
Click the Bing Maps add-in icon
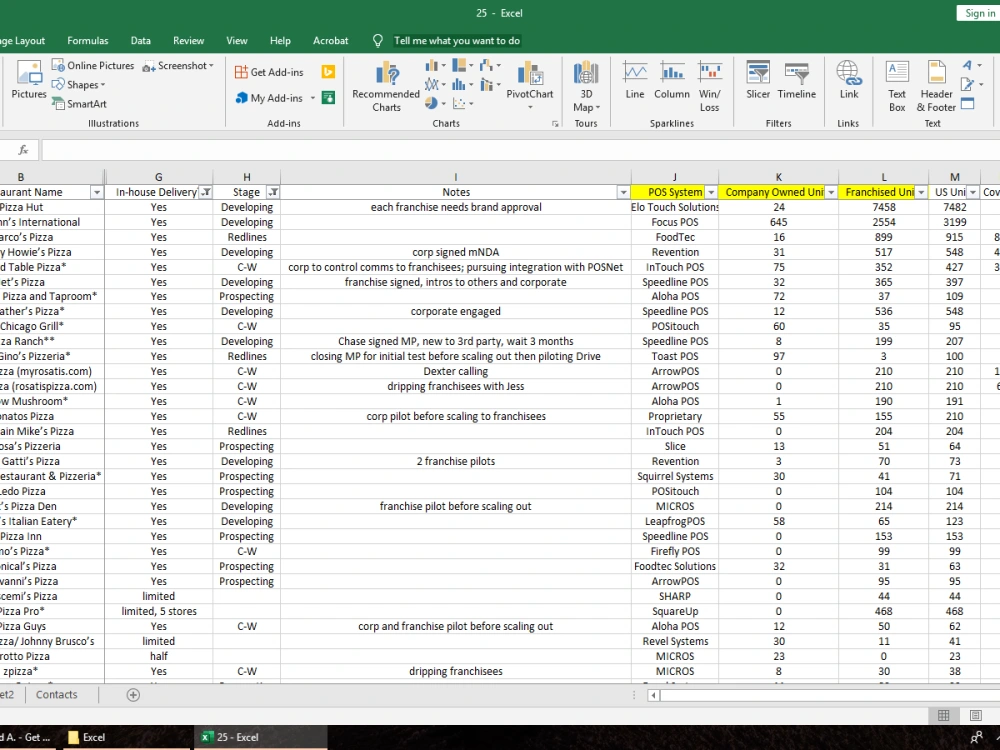pyautogui.click(x=328, y=72)
